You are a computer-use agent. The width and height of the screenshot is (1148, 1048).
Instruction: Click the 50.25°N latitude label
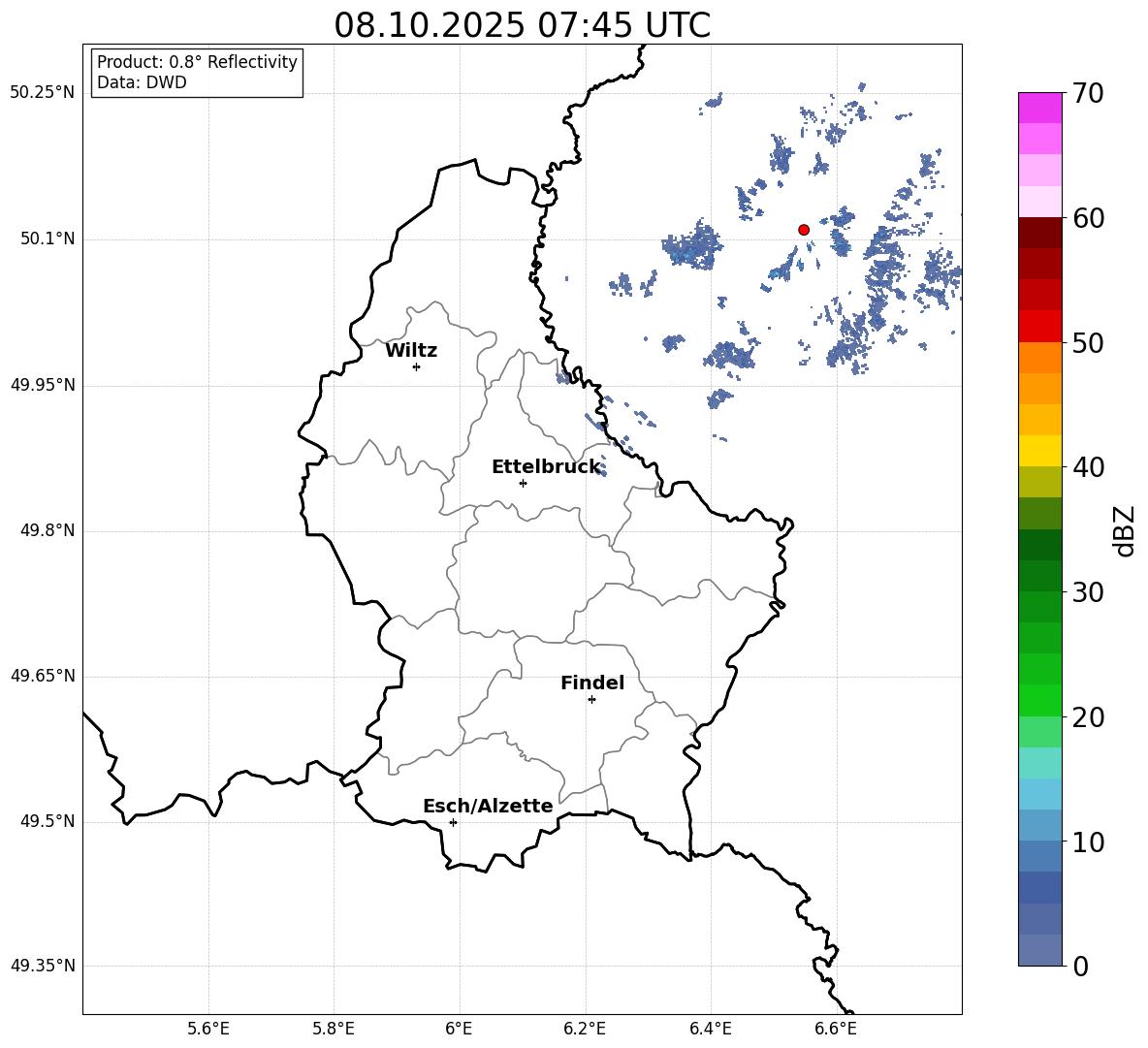pos(43,93)
